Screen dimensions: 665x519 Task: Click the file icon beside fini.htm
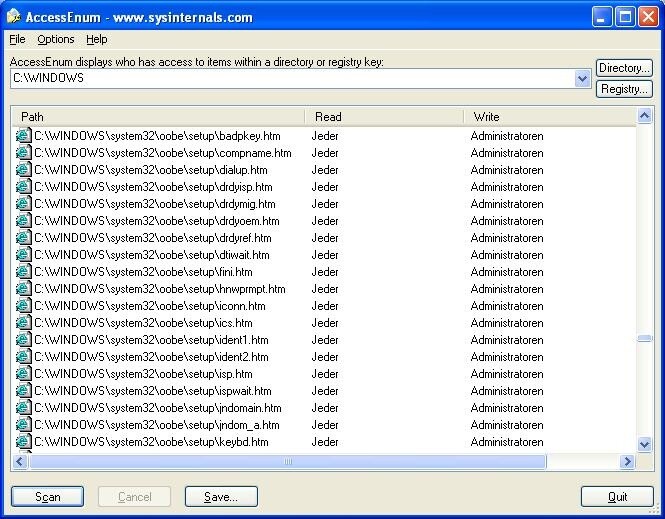[24, 271]
